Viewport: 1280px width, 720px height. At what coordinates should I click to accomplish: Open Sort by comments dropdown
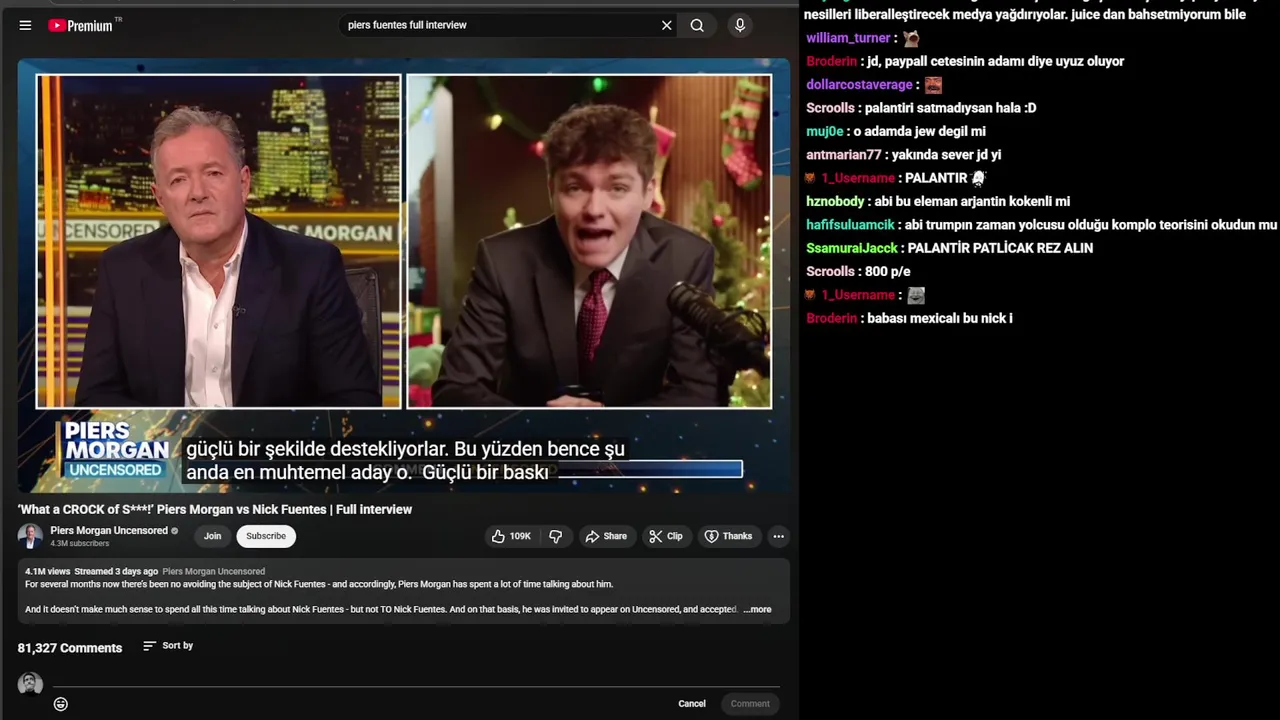(x=168, y=646)
